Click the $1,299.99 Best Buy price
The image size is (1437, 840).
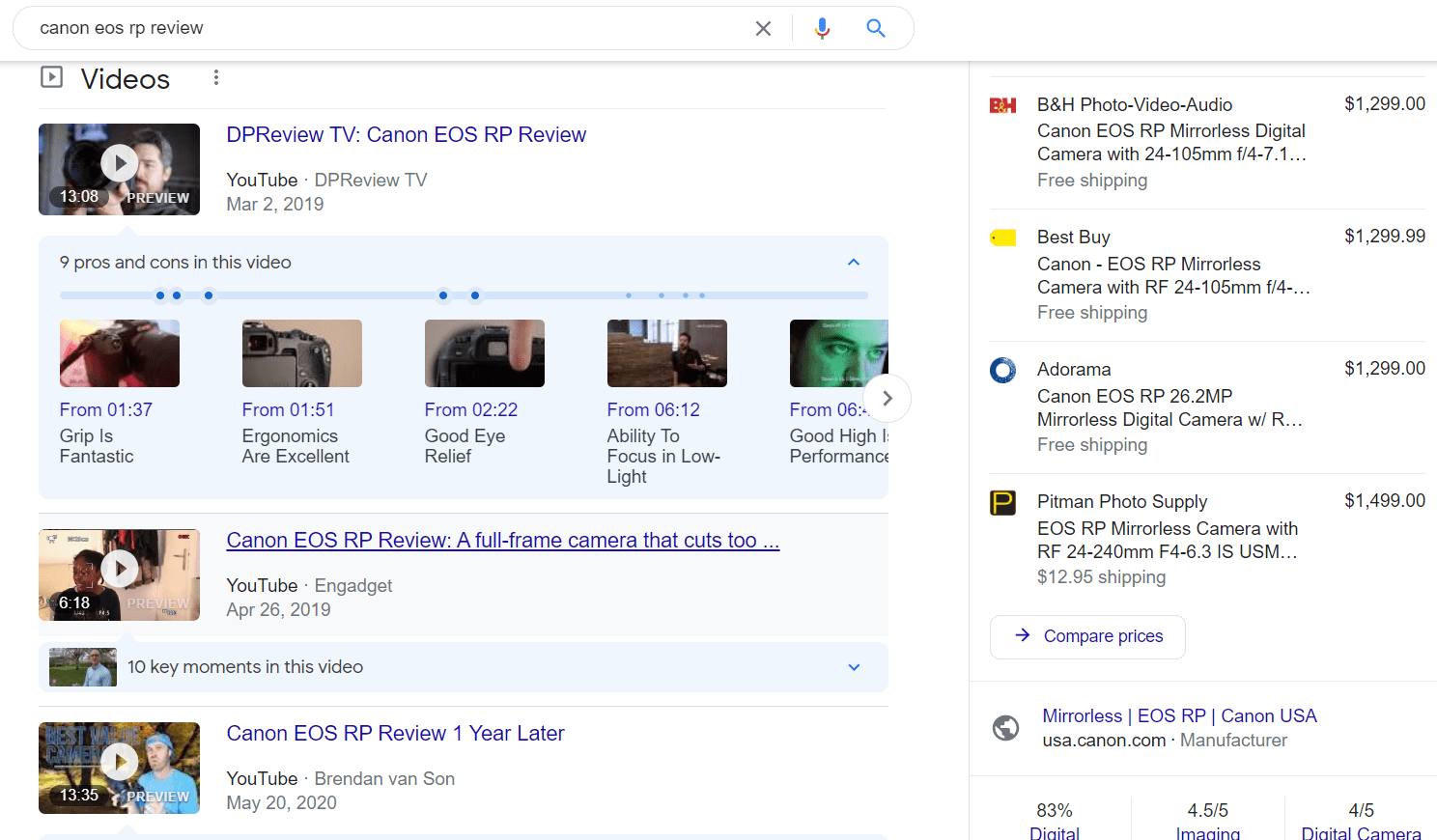tap(1385, 237)
